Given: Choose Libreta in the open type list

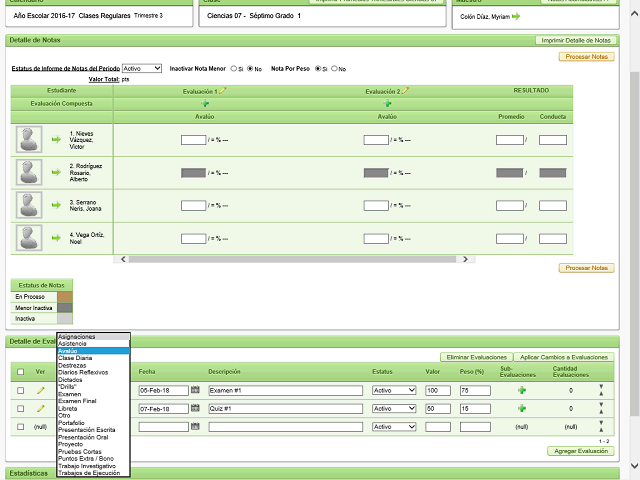Looking at the screenshot, I should (x=93, y=408).
